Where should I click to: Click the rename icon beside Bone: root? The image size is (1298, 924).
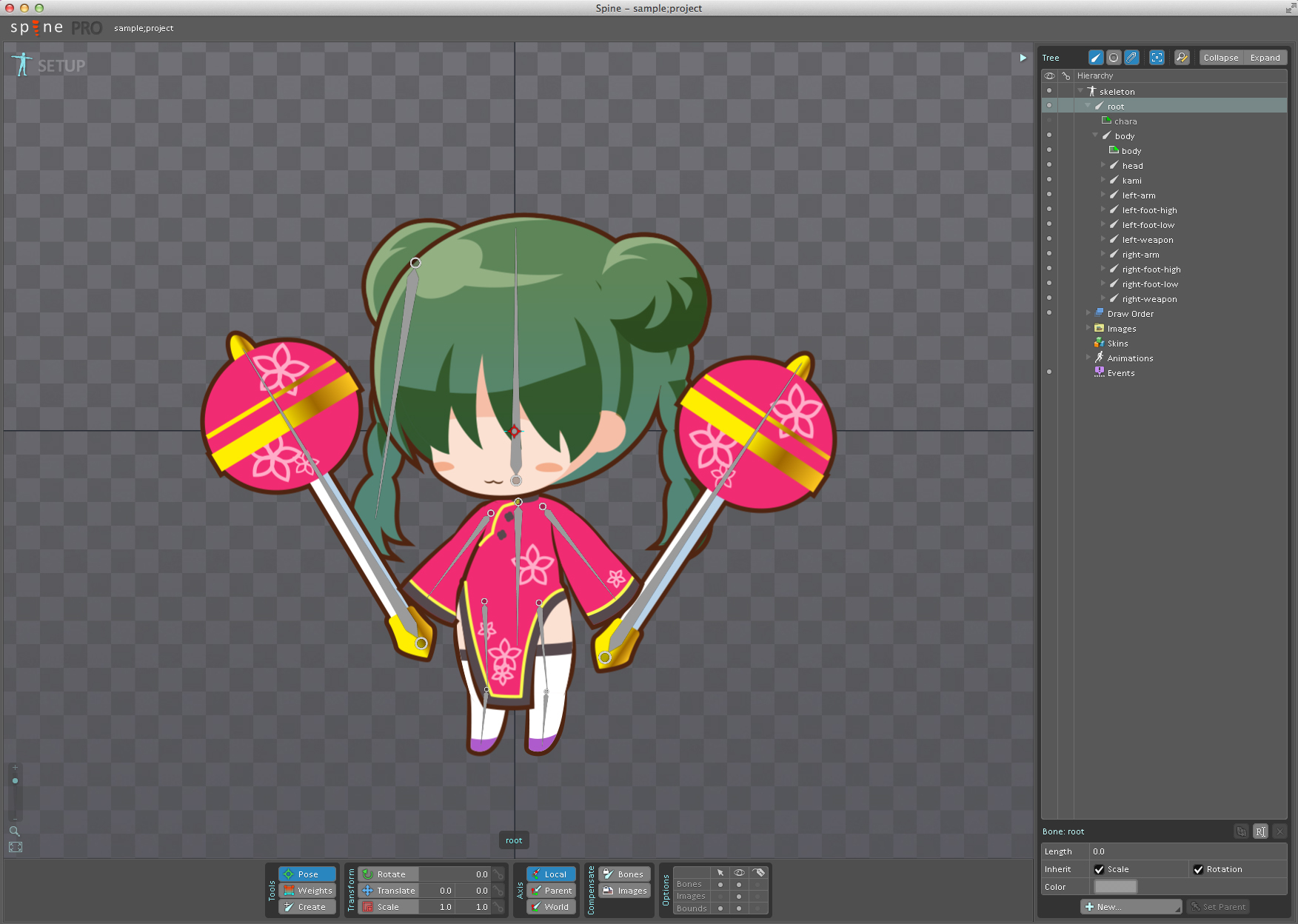[1260, 831]
